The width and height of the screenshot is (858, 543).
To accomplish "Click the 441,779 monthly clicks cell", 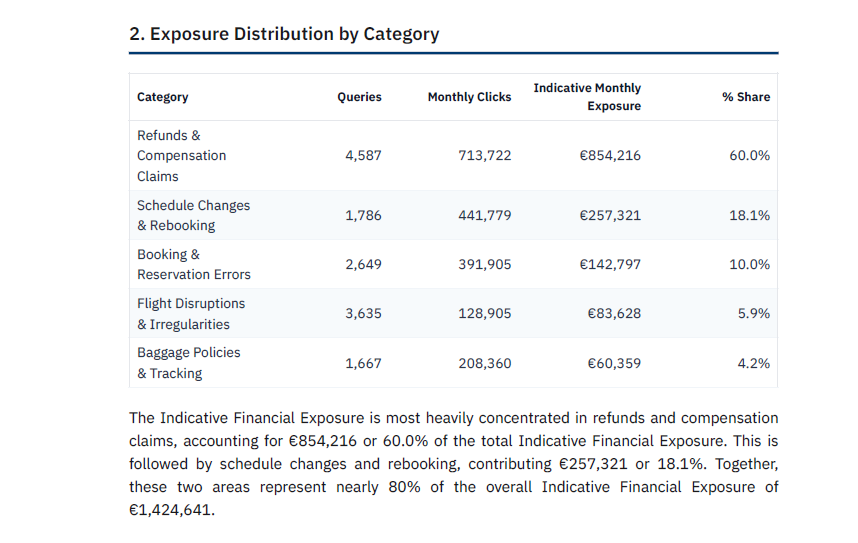I will [484, 215].
